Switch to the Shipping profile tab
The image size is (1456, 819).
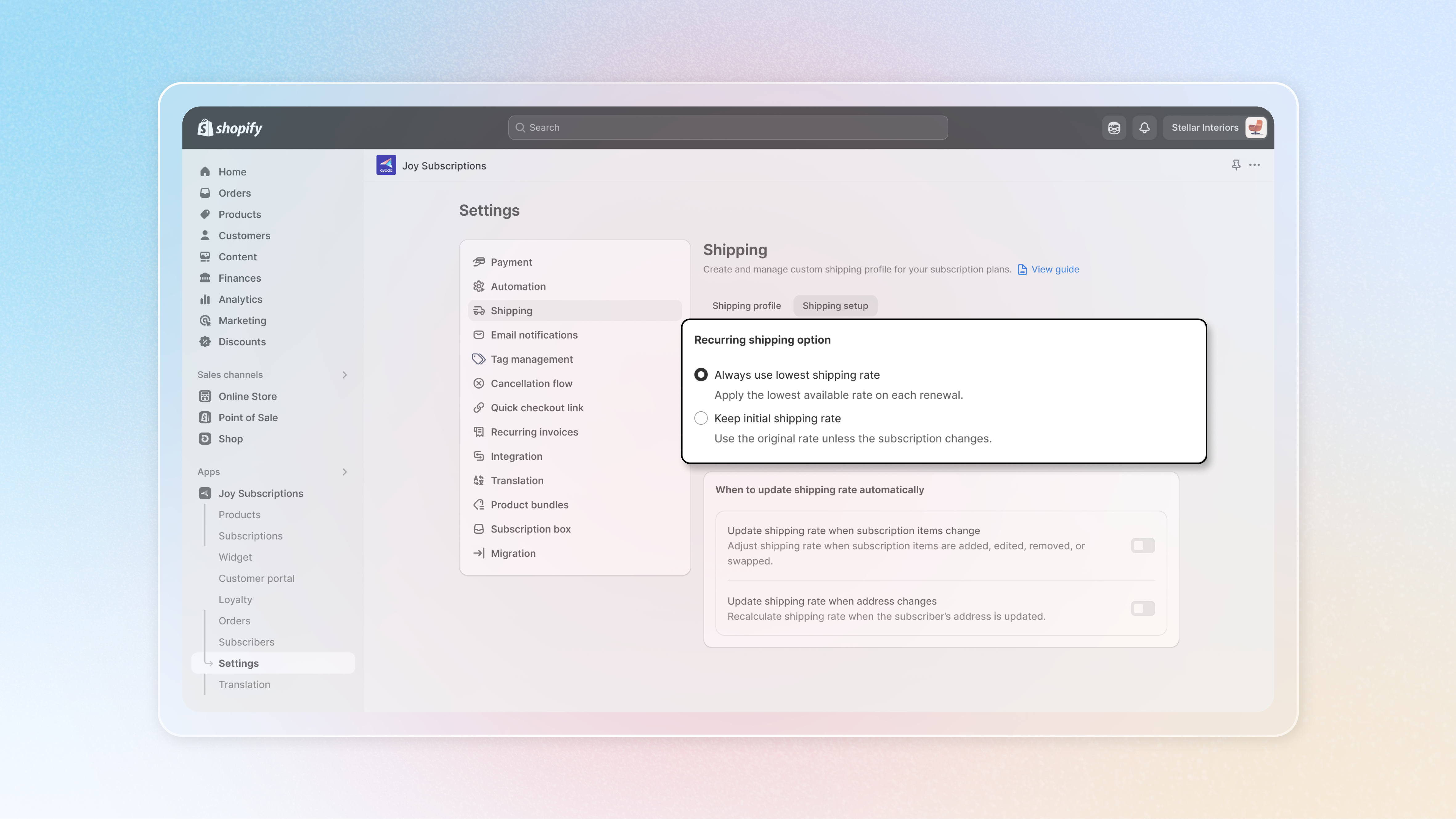click(x=746, y=306)
